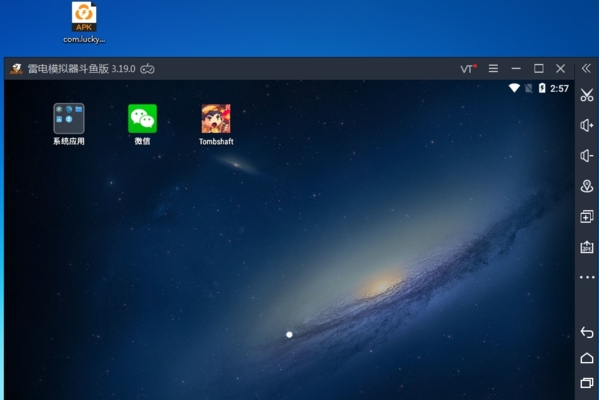Collapse the emulator side toolbar
The height and width of the screenshot is (400, 599).
tap(586, 68)
